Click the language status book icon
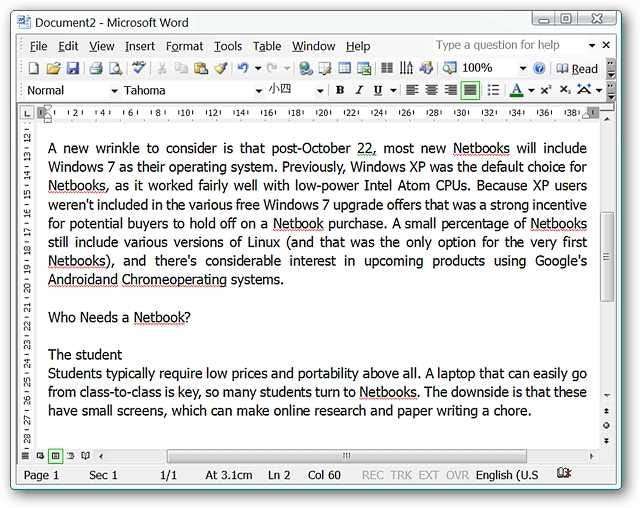 [564, 474]
